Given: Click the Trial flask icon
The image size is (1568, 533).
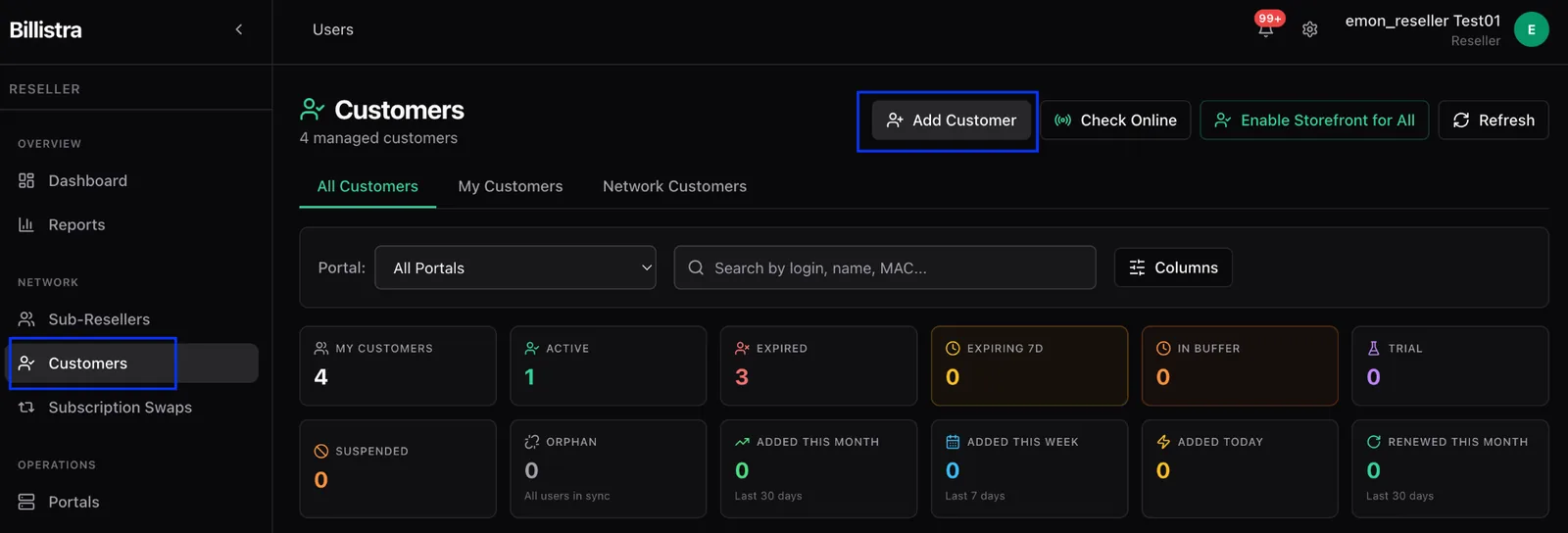Looking at the screenshot, I should 1374,348.
